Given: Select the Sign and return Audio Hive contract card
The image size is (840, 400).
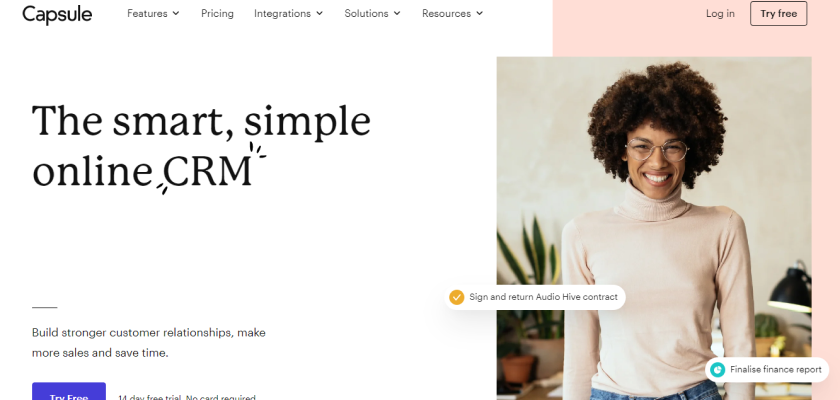Looking at the screenshot, I should point(535,297).
